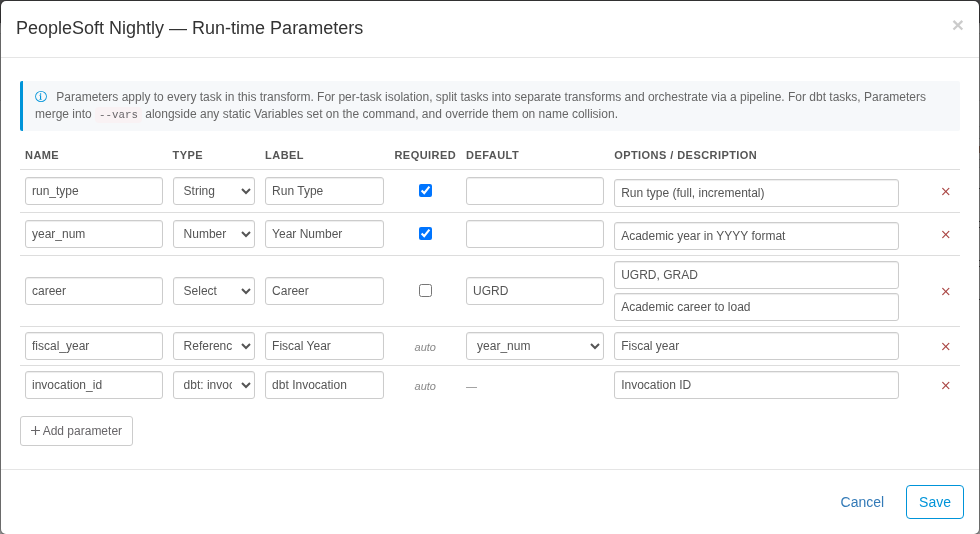
Task: Click the 'auto' text in invocation_id row
Action: [425, 386]
